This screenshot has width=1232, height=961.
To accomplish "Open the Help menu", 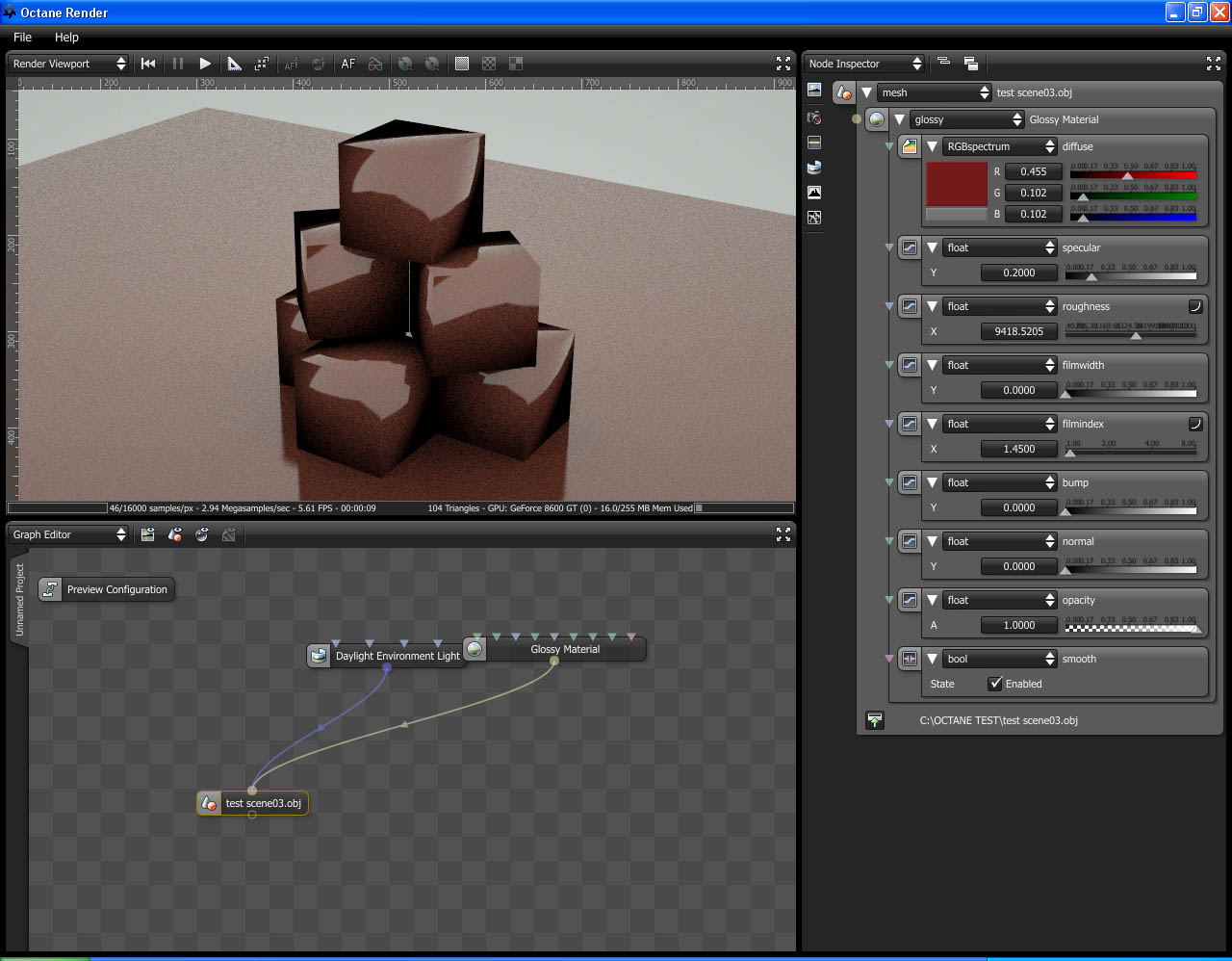I will 66,37.
